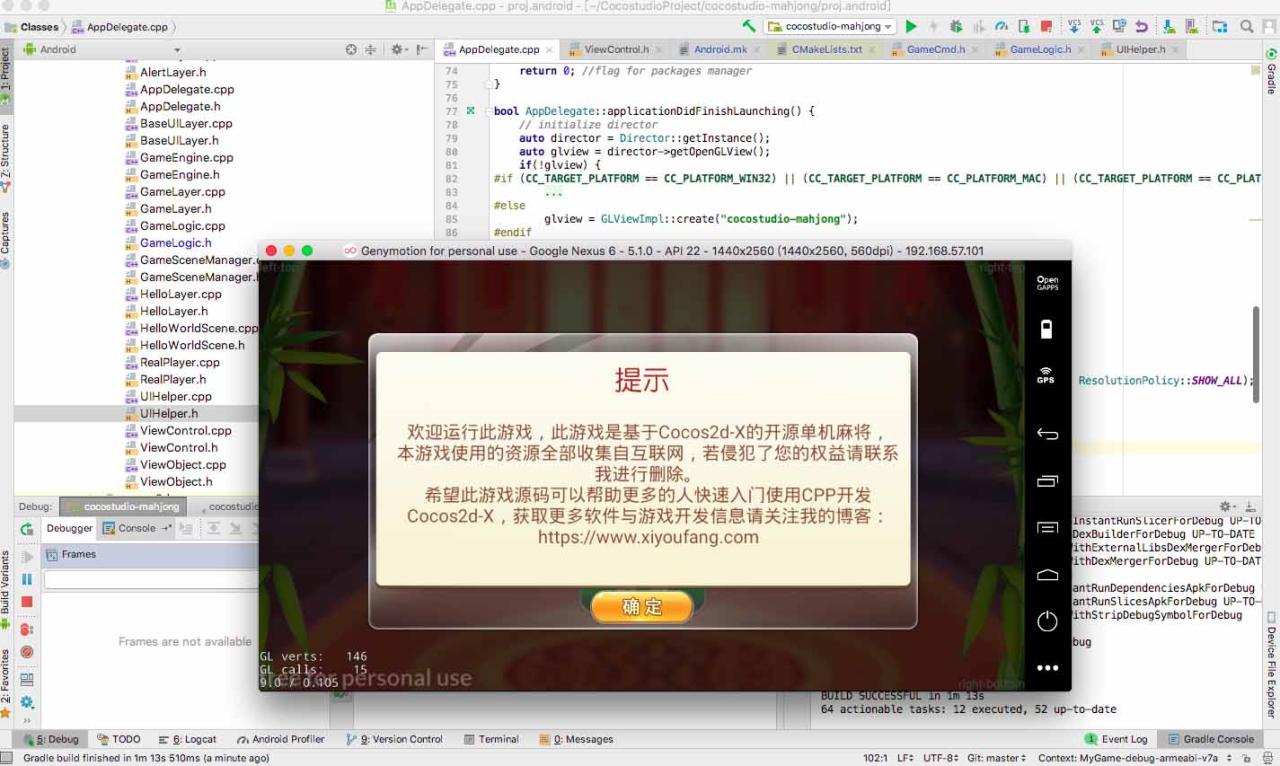Image resolution: width=1280 pixels, height=766 pixels.
Task: Open the Android Profiler gauge icon in toolbar
Action: (1002, 27)
